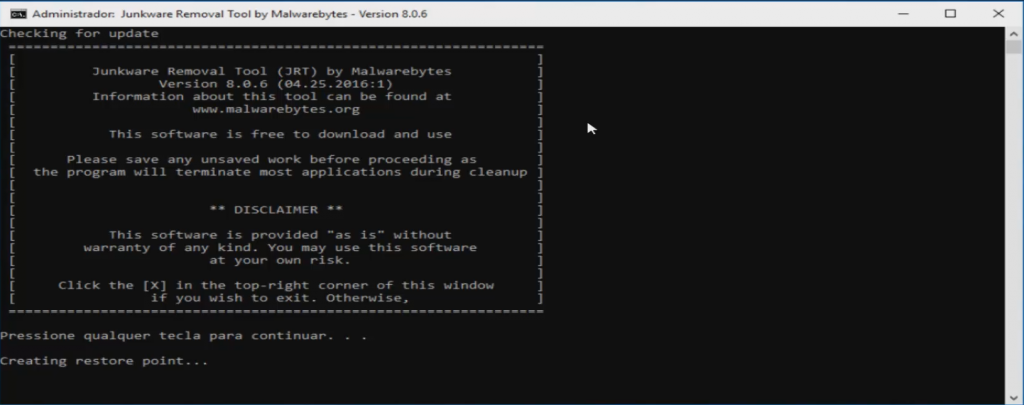Click the 'Junkware Removal Tool (JRT) by Malwarebytes' heading

[272, 71]
